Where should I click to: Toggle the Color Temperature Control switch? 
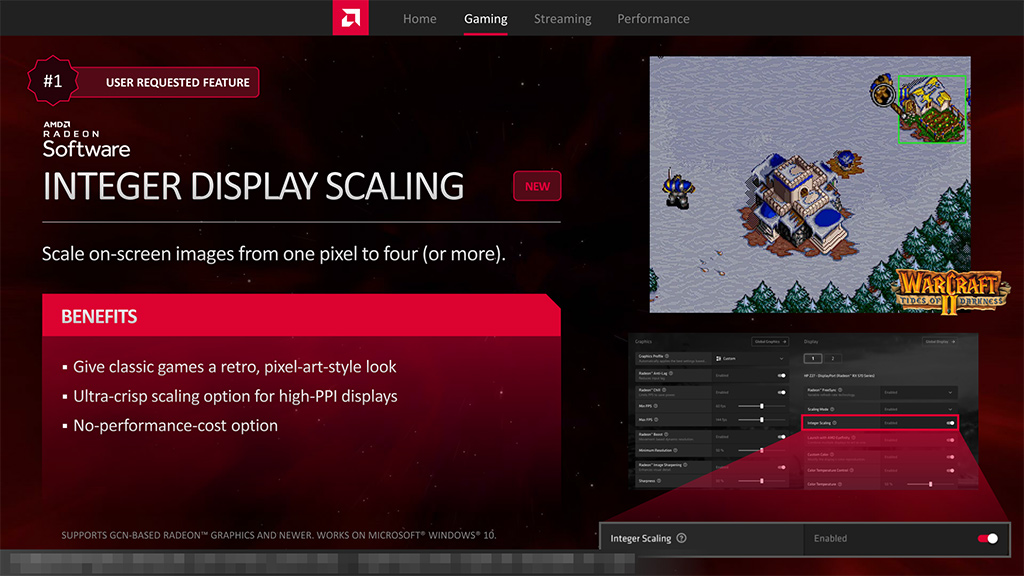[951, 470]
